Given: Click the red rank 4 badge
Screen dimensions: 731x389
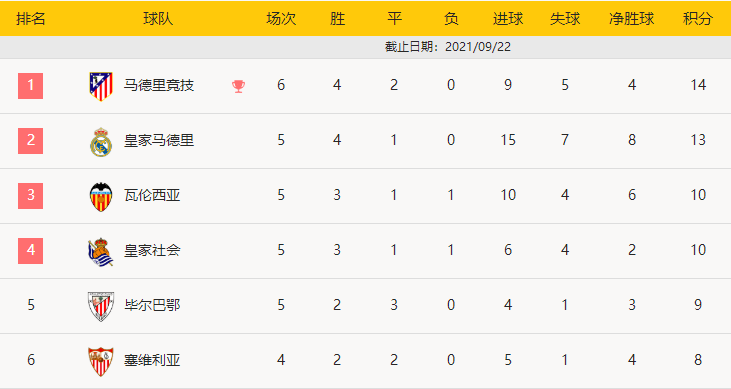Looking at the screenshot, I should click(x=30, y=251).
